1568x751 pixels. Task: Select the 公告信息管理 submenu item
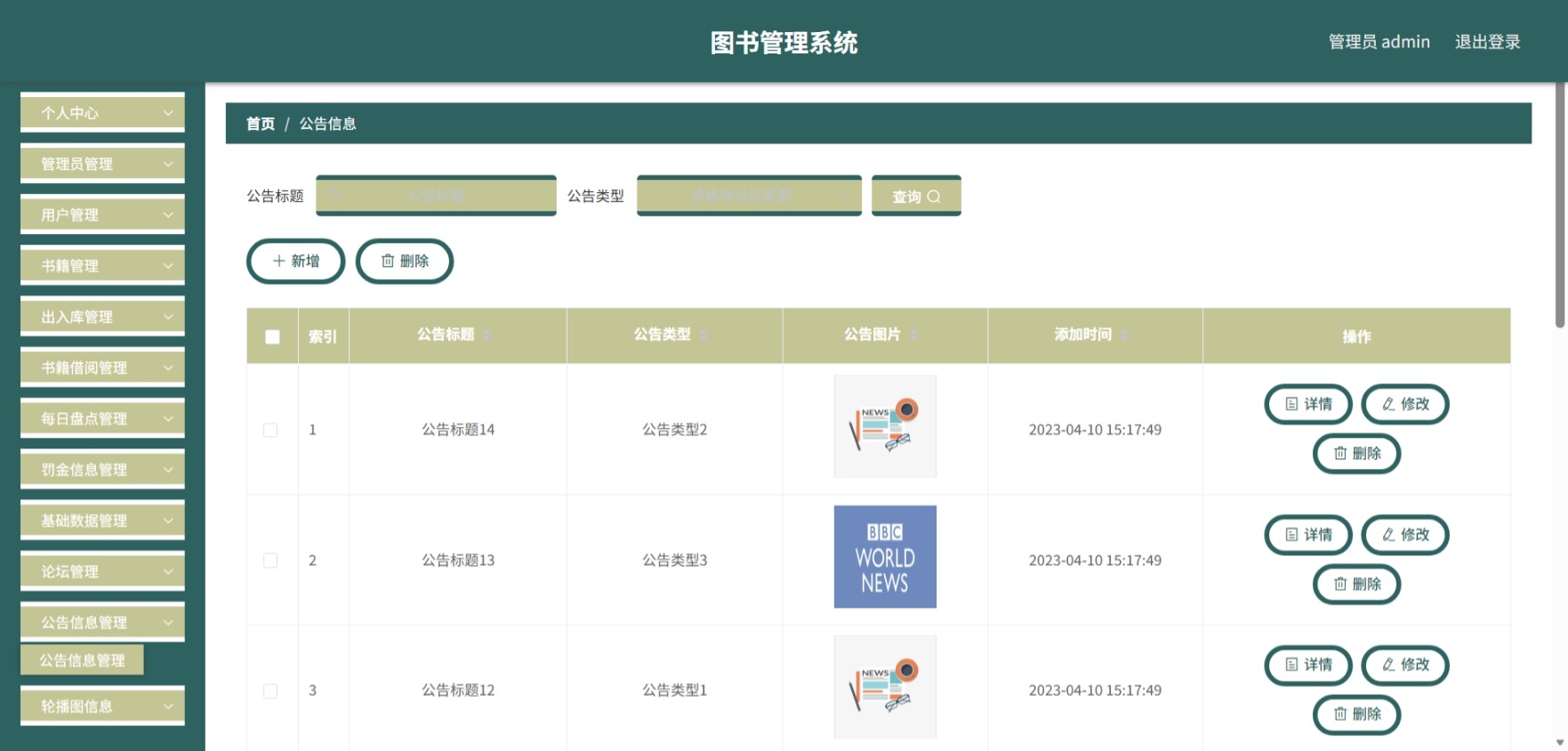pos(82,660)
